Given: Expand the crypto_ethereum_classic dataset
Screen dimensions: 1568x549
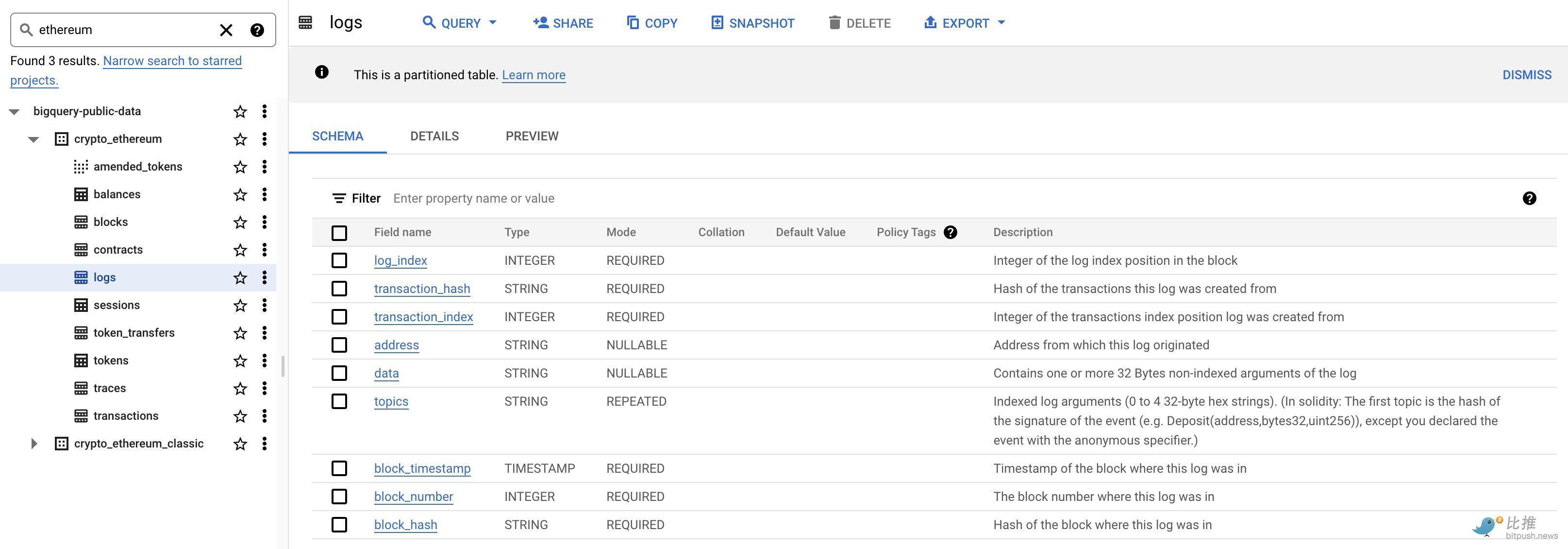Looking at the screenshot, I should coord(34,444).
